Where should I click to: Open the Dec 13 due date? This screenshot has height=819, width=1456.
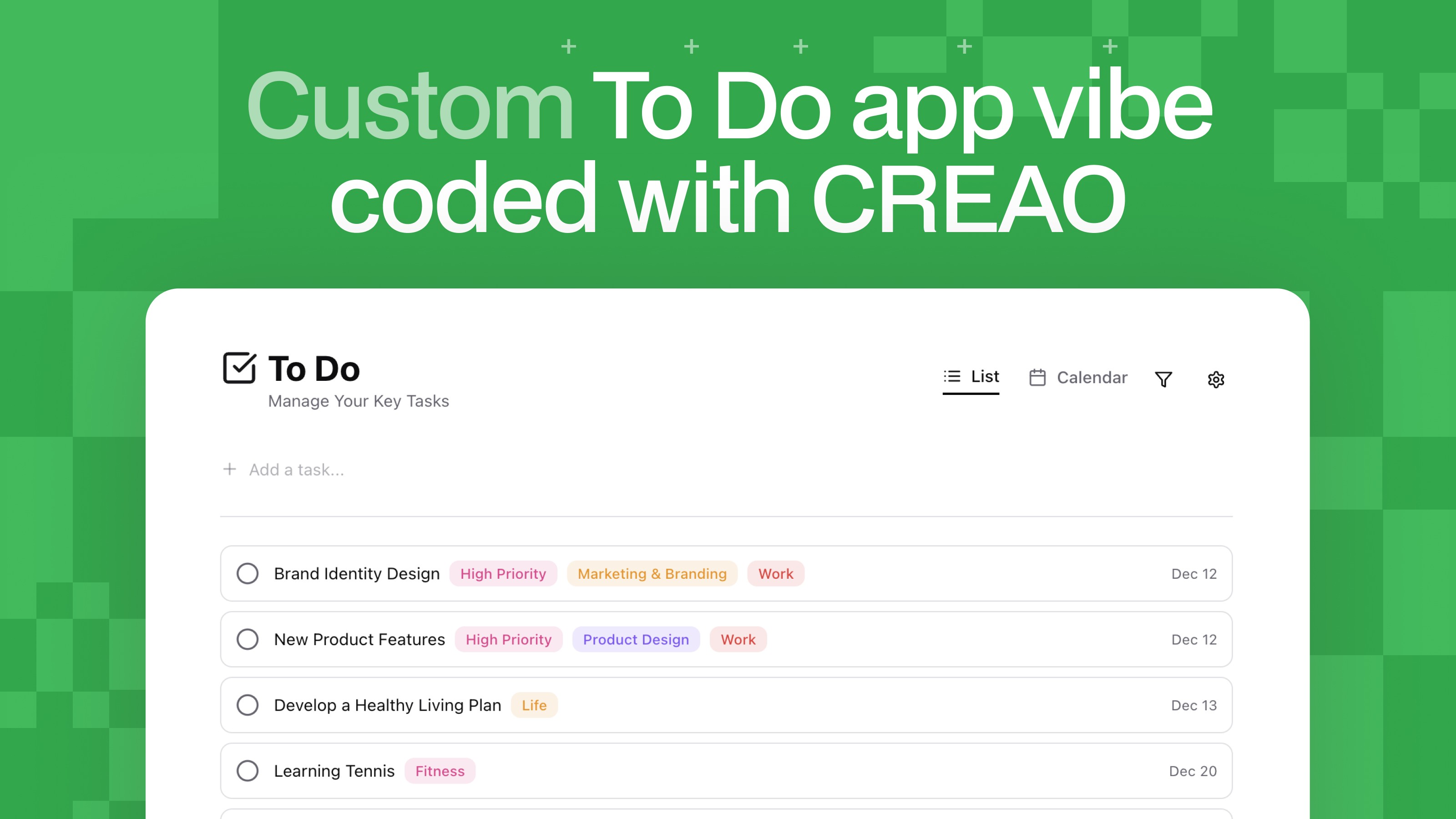coord(1193,705)
